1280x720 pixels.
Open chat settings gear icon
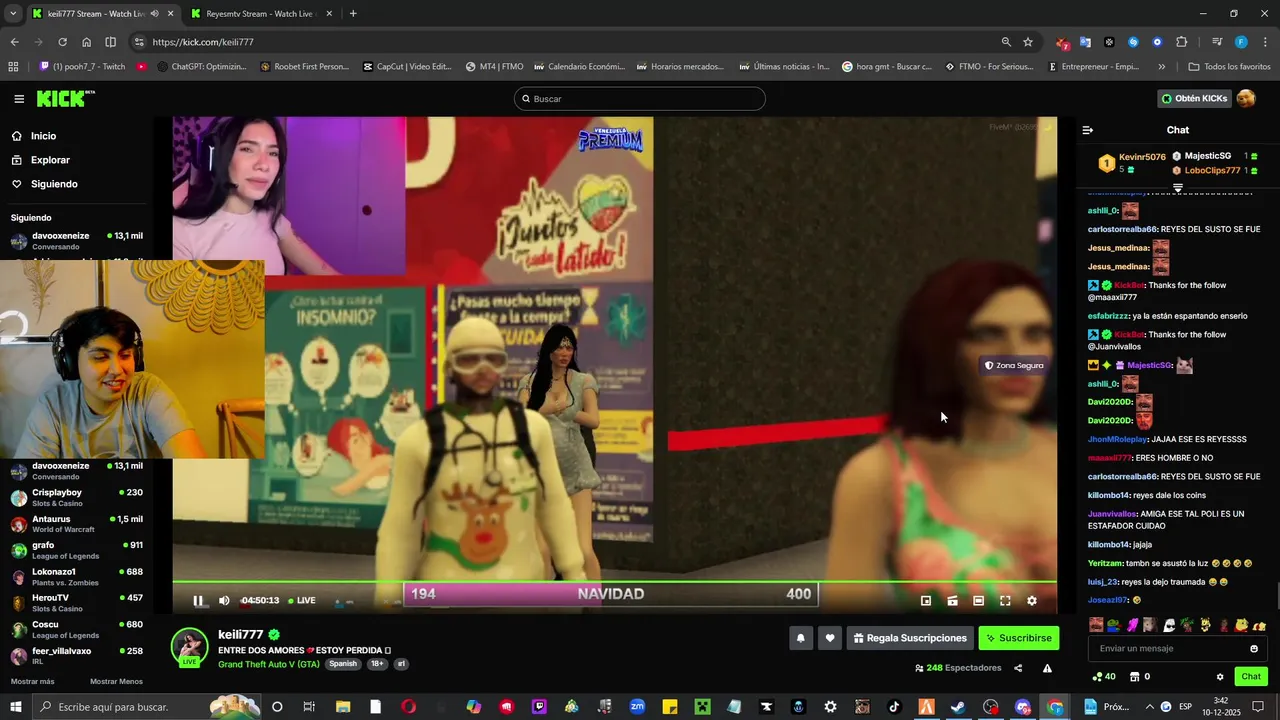(x=1220, y=677)
